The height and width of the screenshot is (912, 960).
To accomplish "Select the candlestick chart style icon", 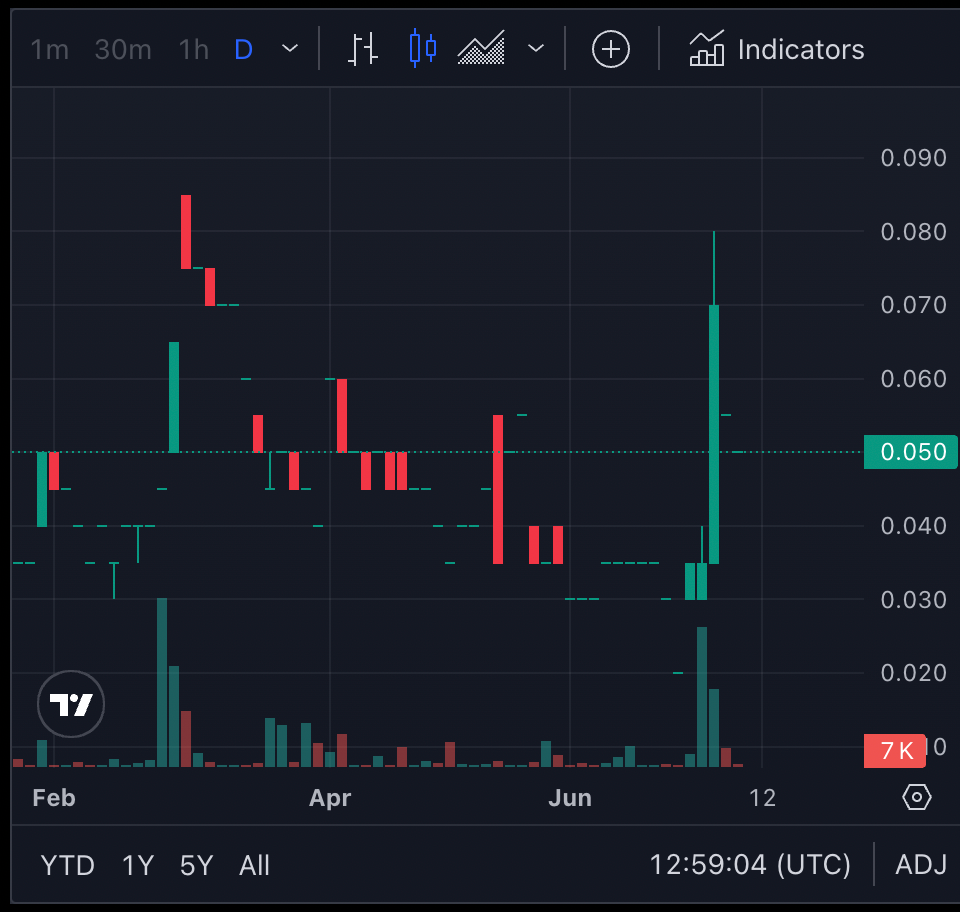I will [x=423, y=49].
